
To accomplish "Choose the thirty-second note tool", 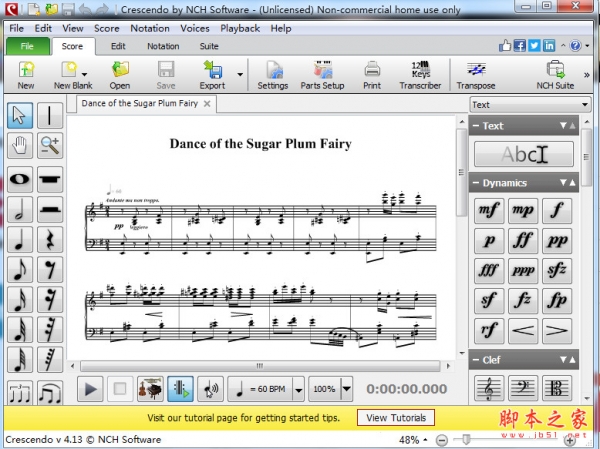I will pos(20,330).
